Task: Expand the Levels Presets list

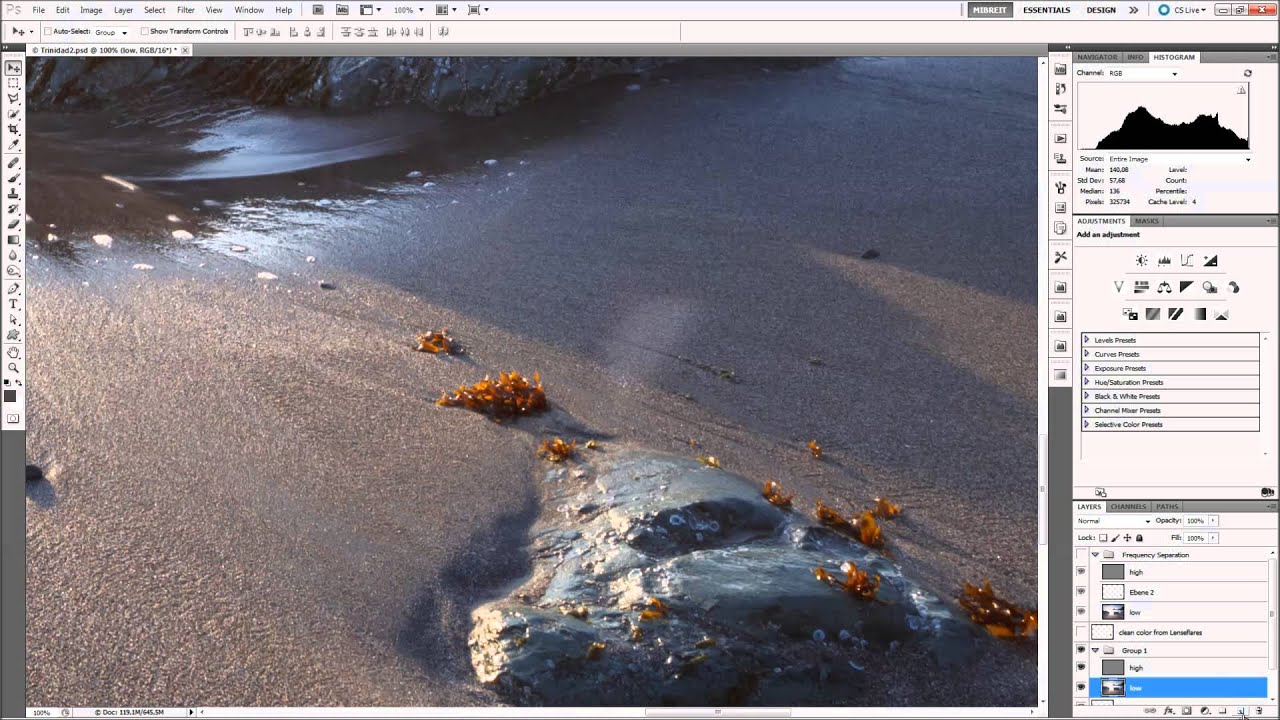Action: point(1087,340)
